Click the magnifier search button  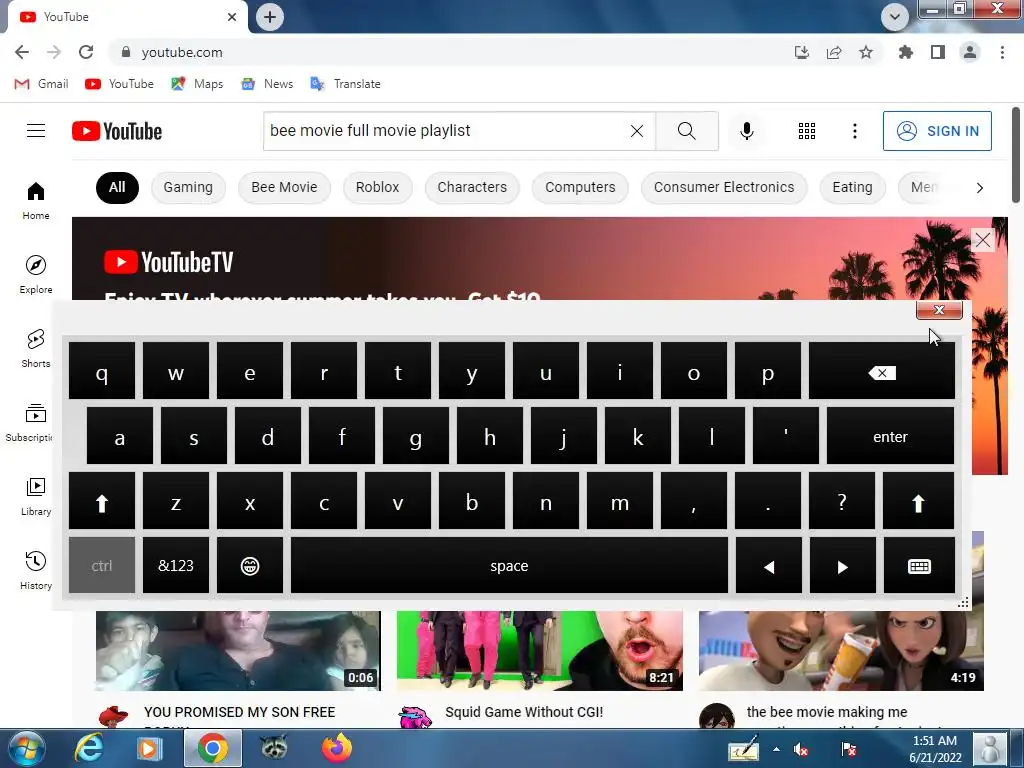tap(686, 131)
